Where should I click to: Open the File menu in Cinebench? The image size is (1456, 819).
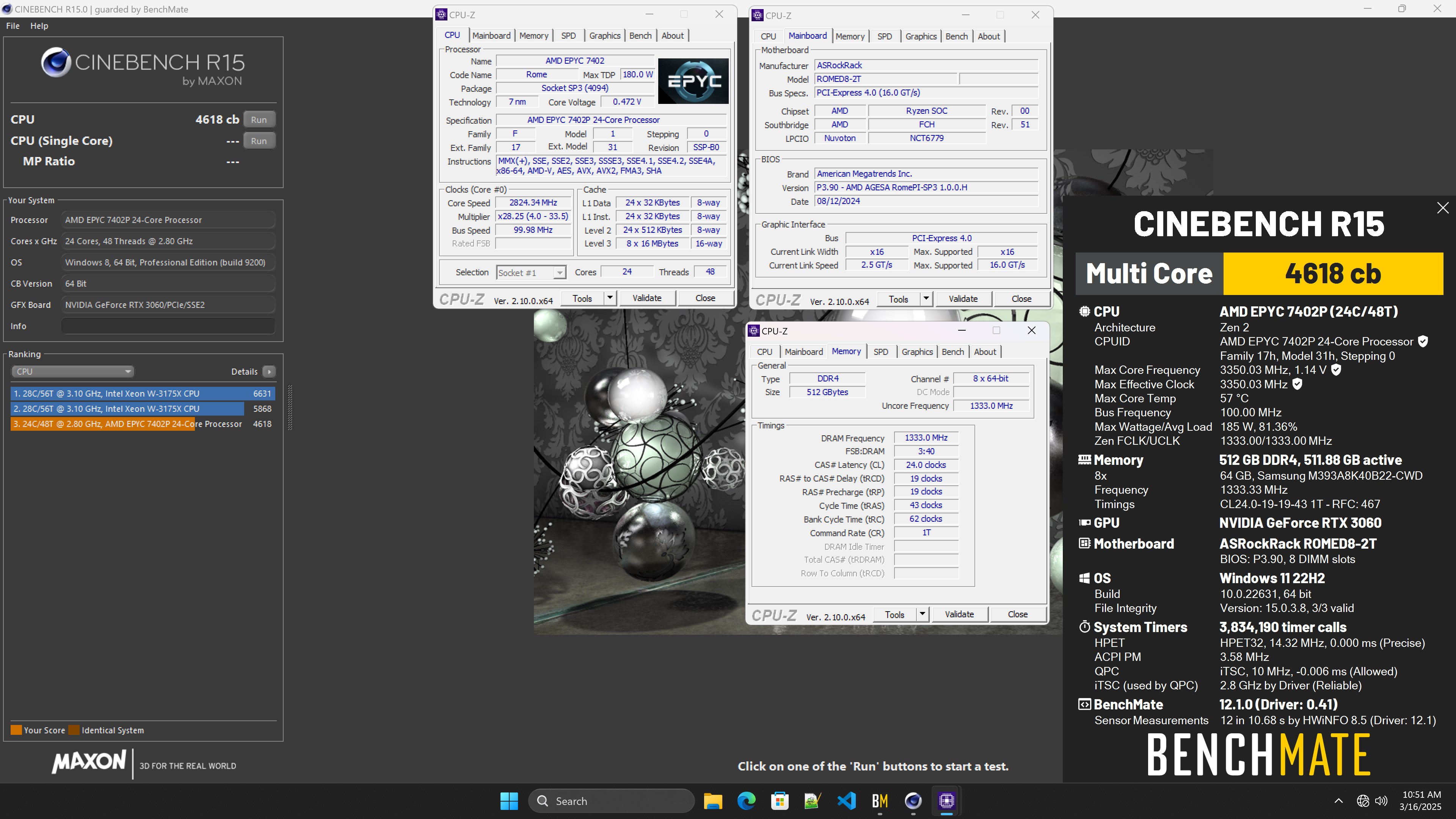coord(13,25)
